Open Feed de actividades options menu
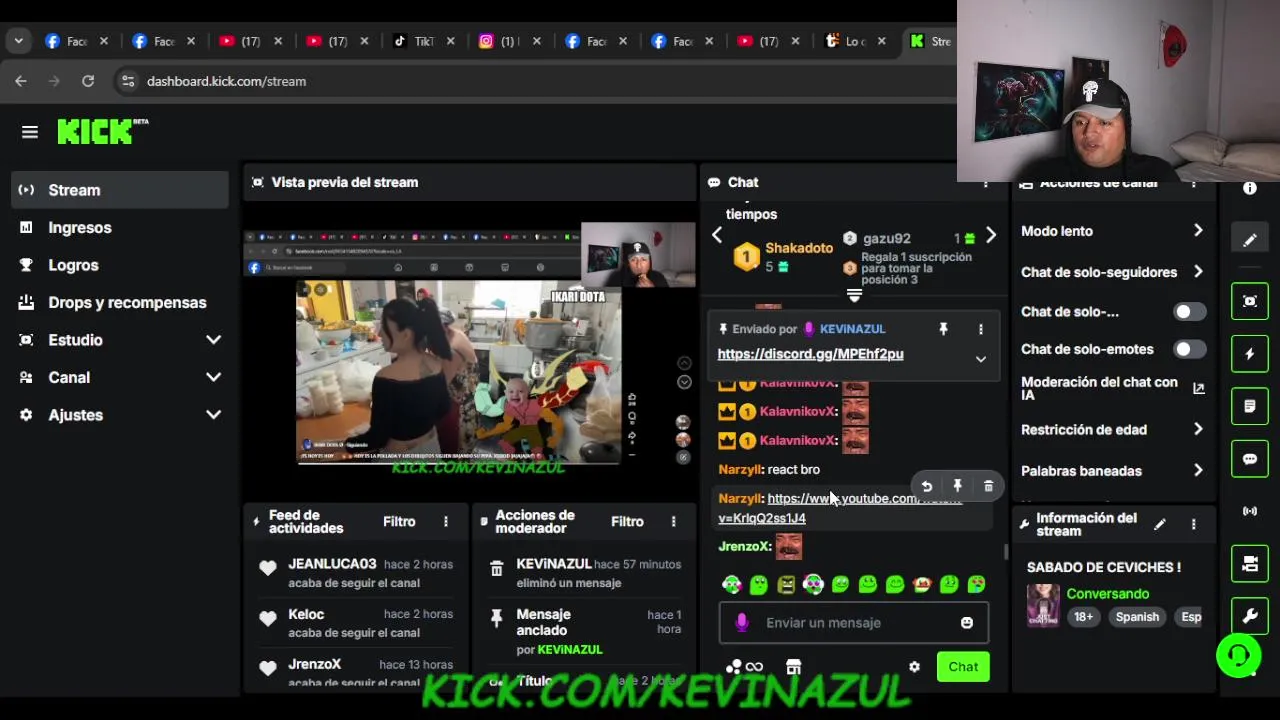This screenshot has height=720, width=1280. pyautogui.click(x=446, y=522)
